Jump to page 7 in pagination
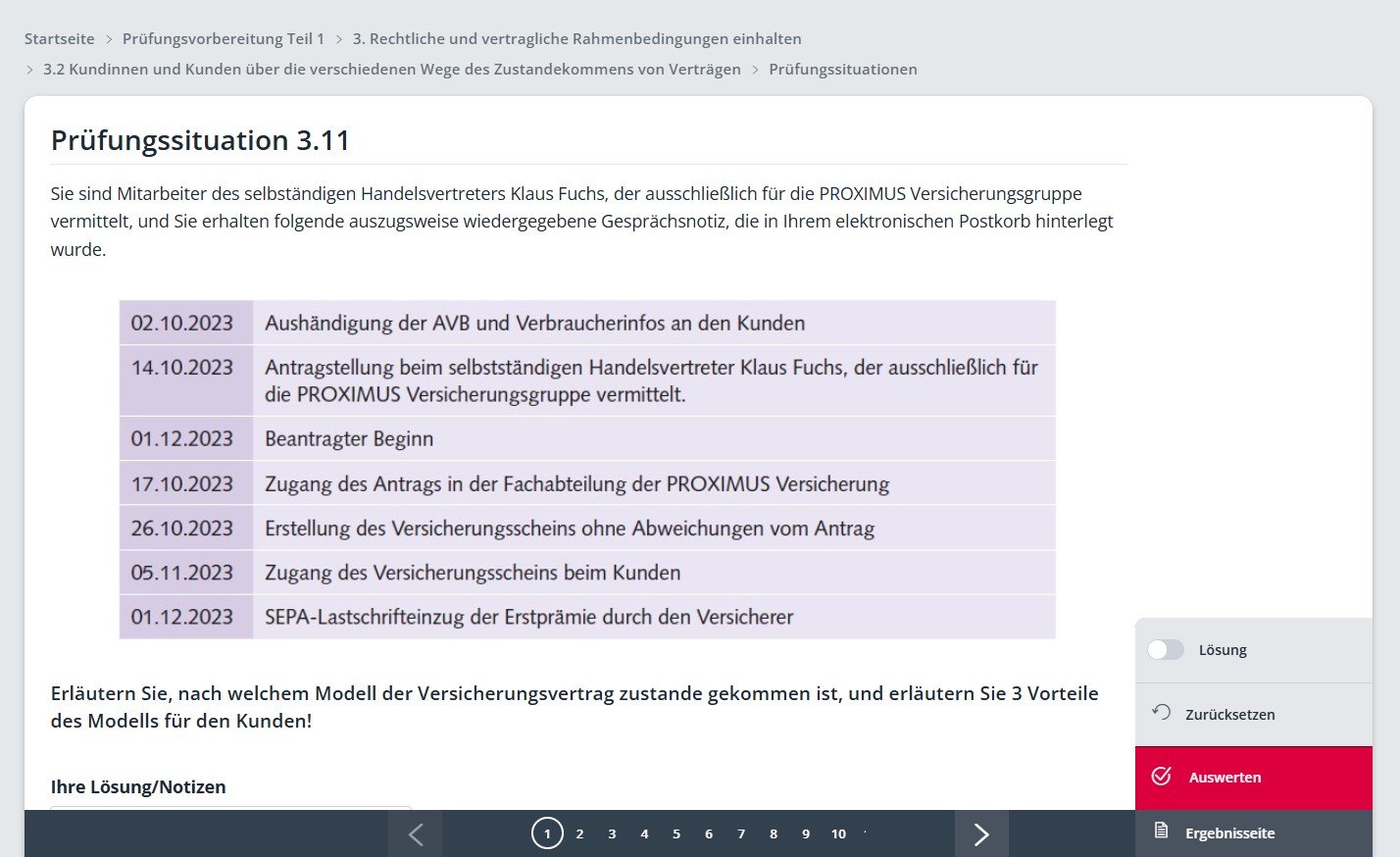The width and height of the screenshot is (1400, 857). click(x=741, y=834)
